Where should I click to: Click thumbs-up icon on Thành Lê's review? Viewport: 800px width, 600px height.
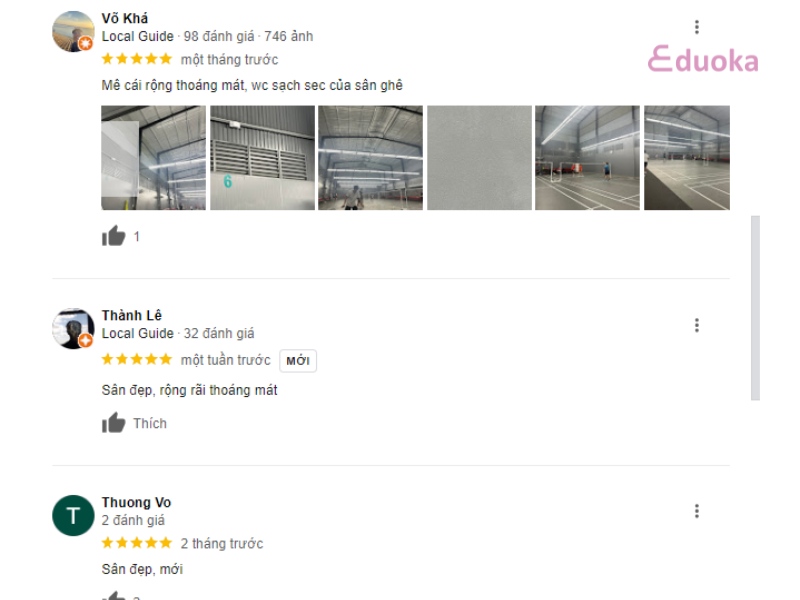114,423
